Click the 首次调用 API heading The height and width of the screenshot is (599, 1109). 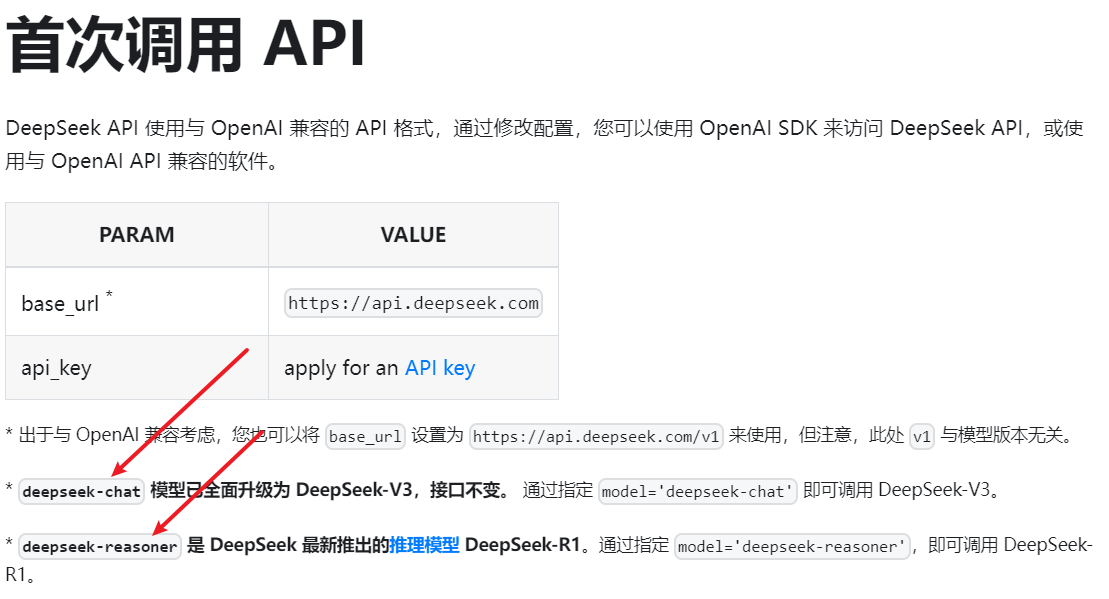185,45
